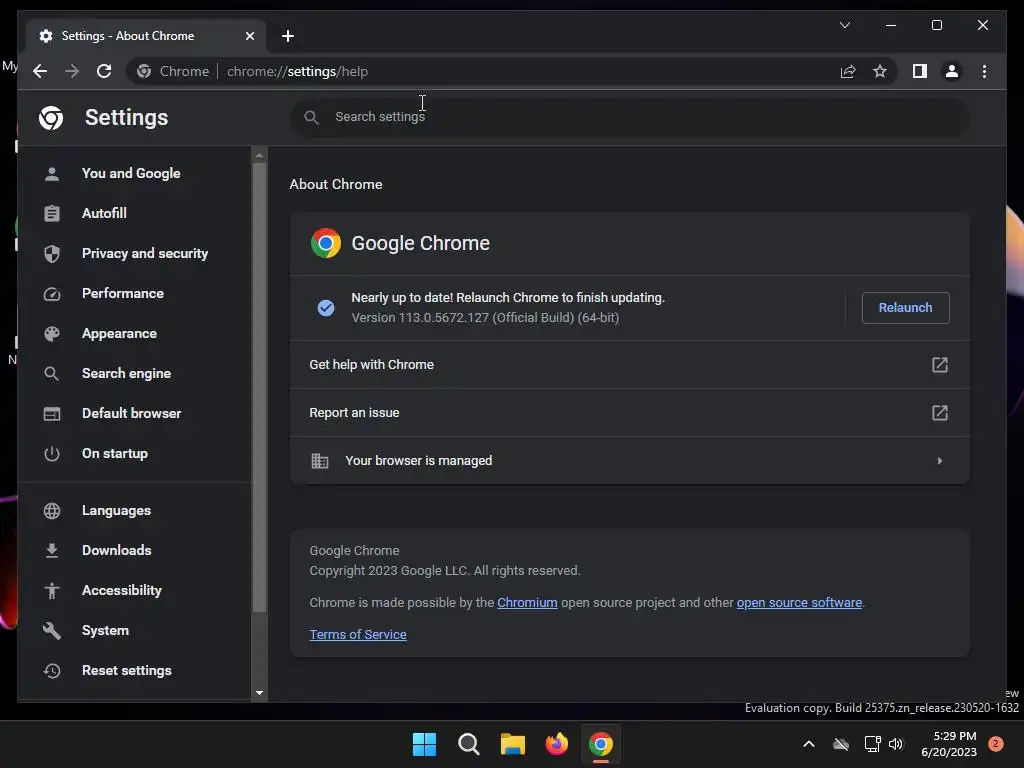Click sidebar scrollbar up arrow
This screenshot has width=1024, height=768.
coord(259,155)
